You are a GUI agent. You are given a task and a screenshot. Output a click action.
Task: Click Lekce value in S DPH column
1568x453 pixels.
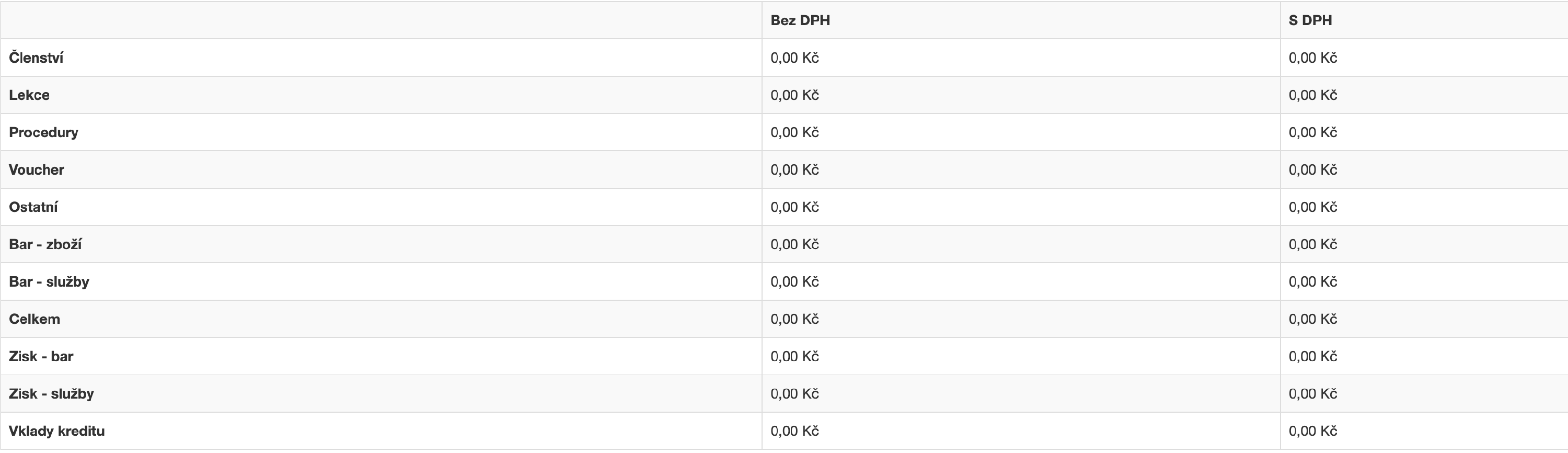coord(1312,95)
